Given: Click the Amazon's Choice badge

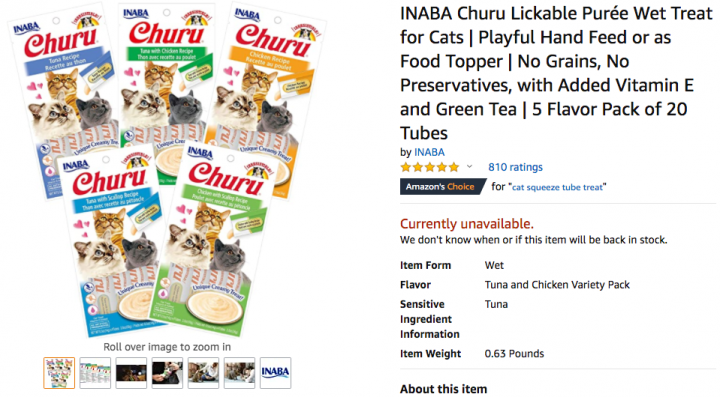Looking at the screenshot, I should (x=443, y=187).
